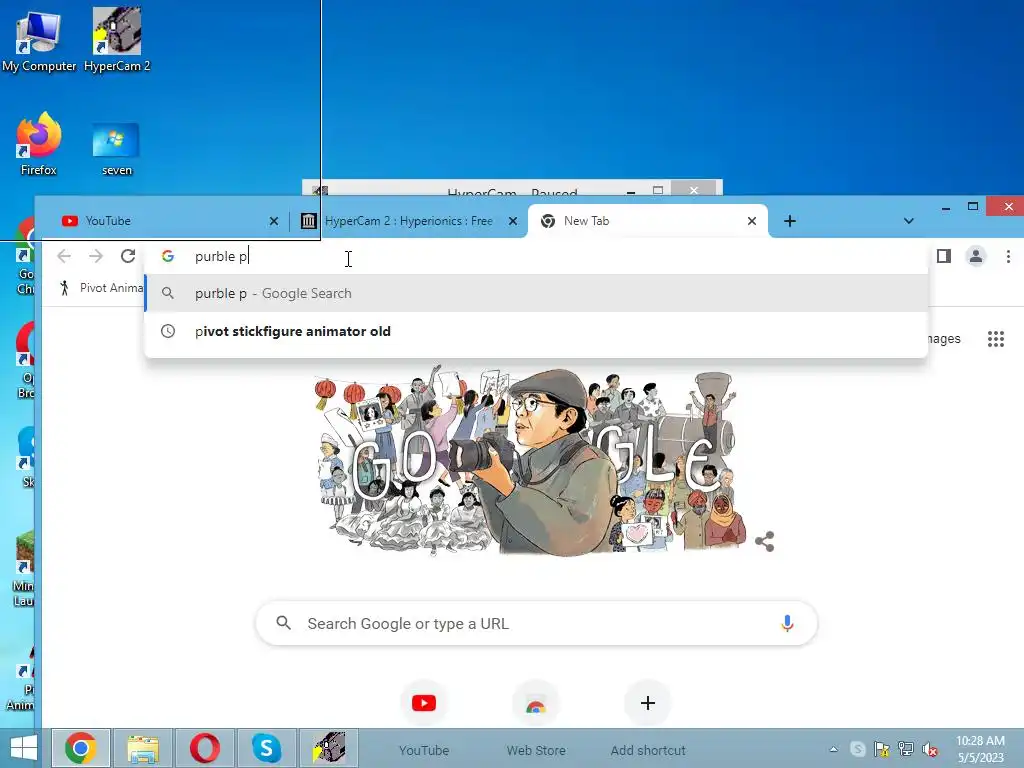The height and width of the screenshot is (768, 1024).
Task: Maximize the Chrome window
Action: (972, 207)
